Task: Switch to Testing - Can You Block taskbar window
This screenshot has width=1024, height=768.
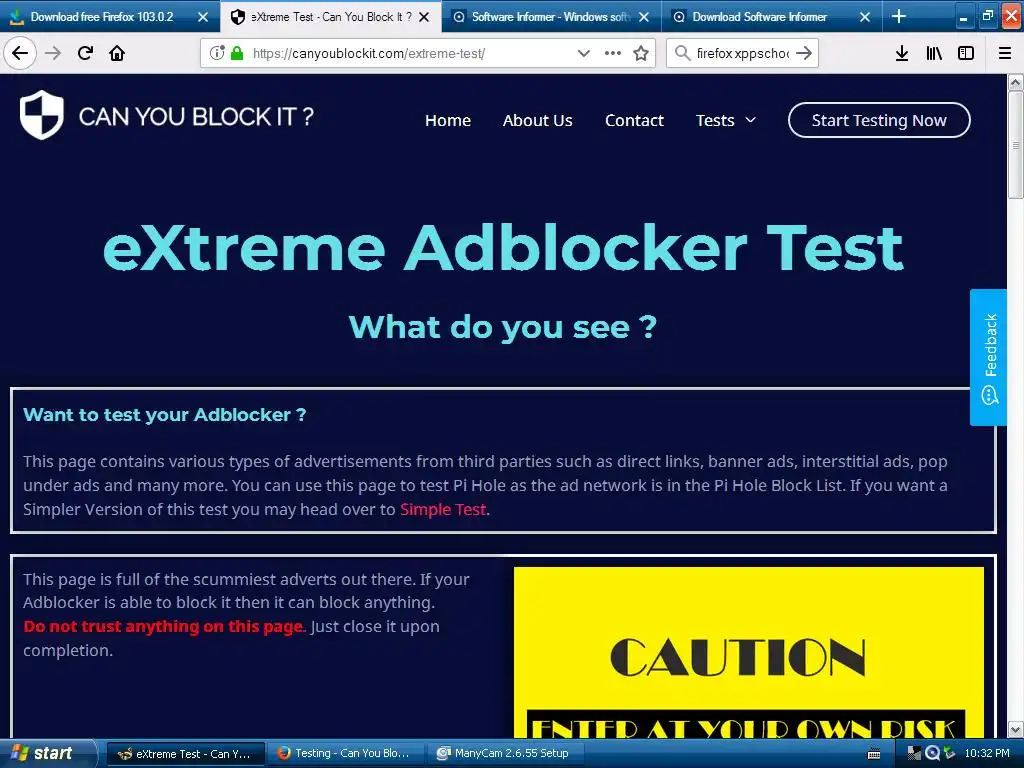Action: tap(345, 754)
